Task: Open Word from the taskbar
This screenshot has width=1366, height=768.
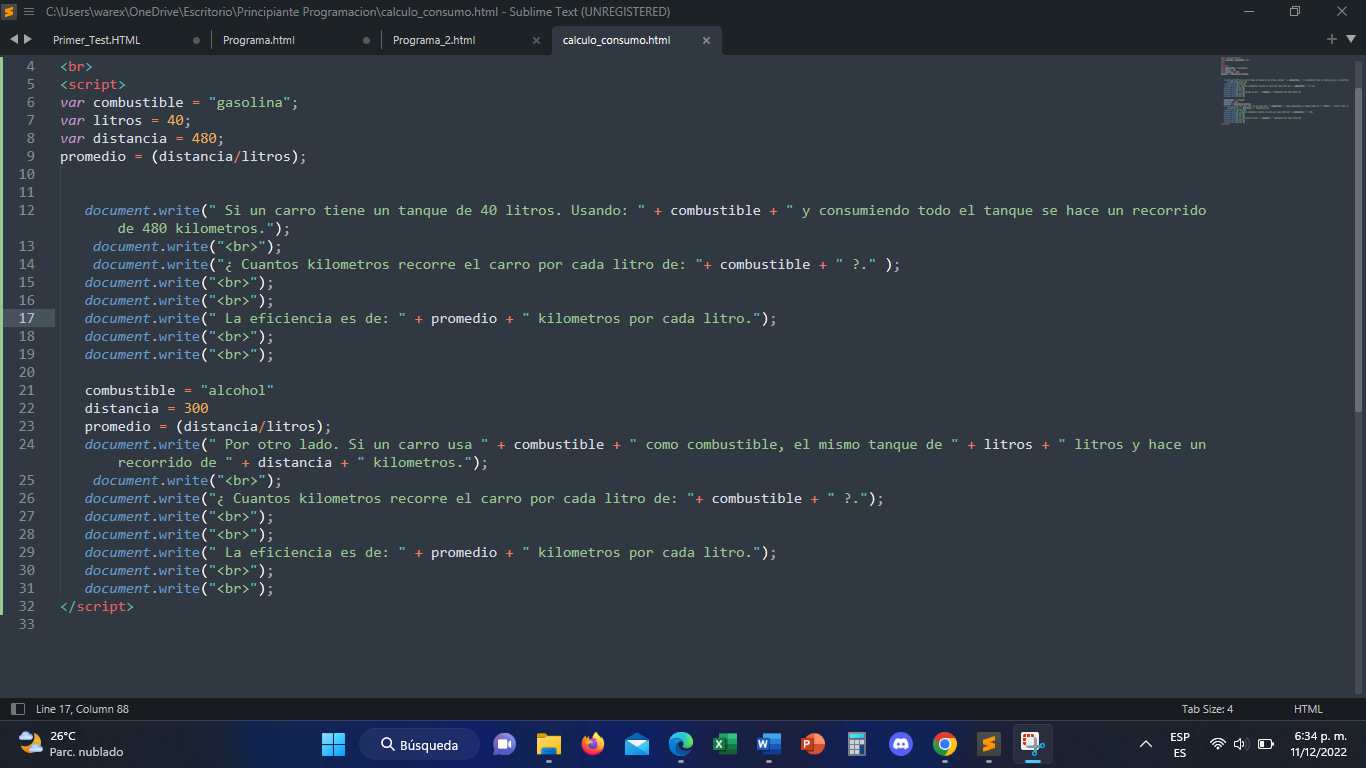Action: [x=769, y=744]
